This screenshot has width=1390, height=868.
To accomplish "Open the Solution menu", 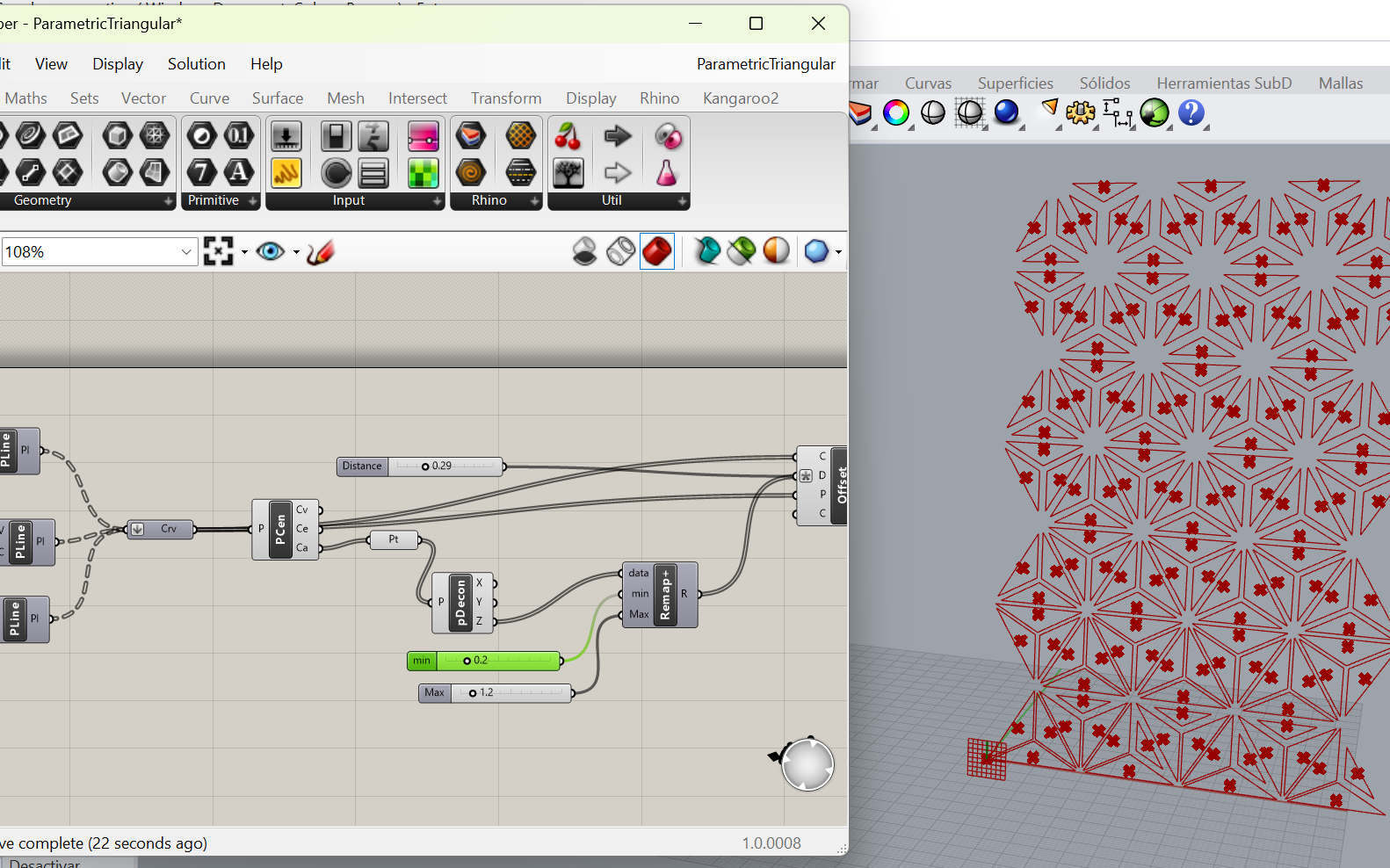I will [196, 64].
